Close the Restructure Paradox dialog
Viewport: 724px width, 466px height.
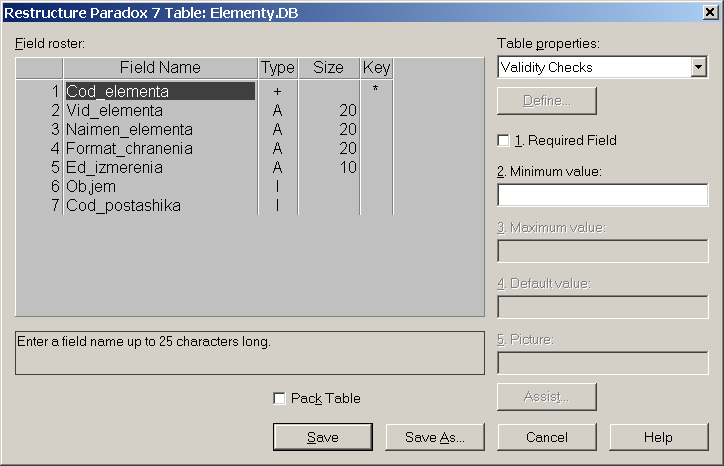coord(709,12)
